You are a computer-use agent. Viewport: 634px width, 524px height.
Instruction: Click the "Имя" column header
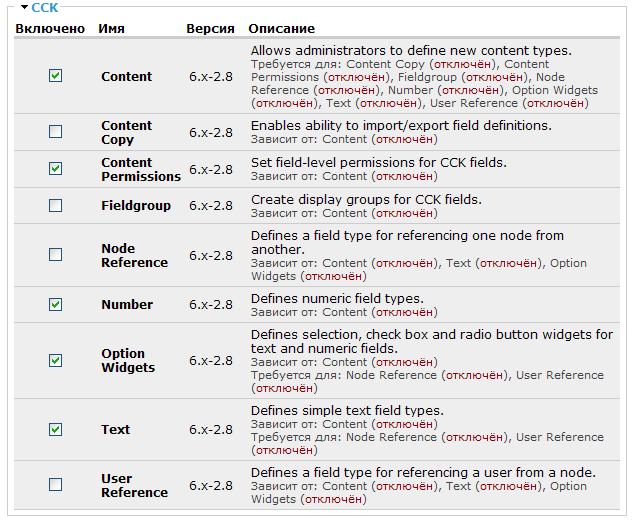pyautogui.click(x=112, y=29)
